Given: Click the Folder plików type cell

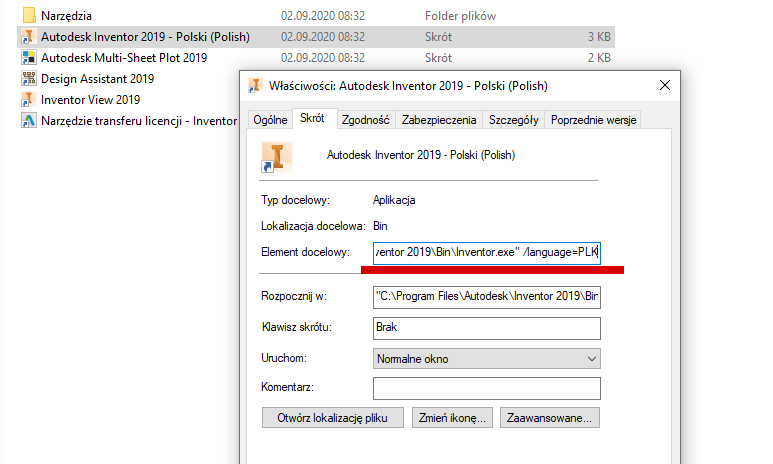Looking at the screenshot, I should tap(460, 16).
